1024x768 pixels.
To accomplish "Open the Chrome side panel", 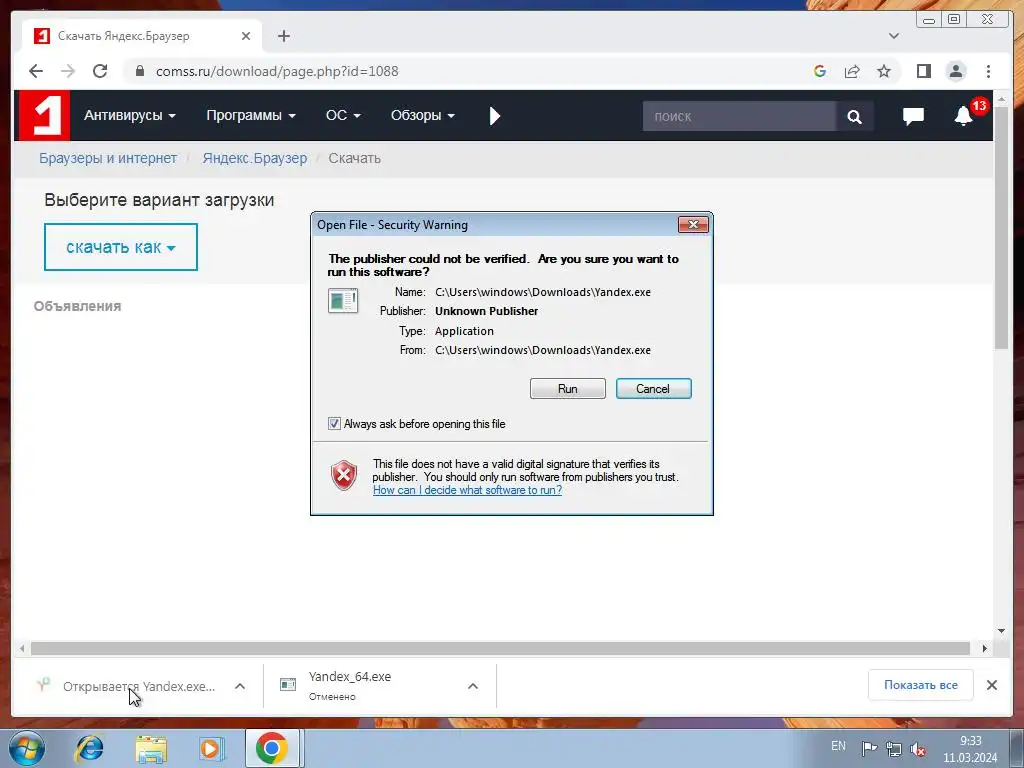I will [923, 71].
